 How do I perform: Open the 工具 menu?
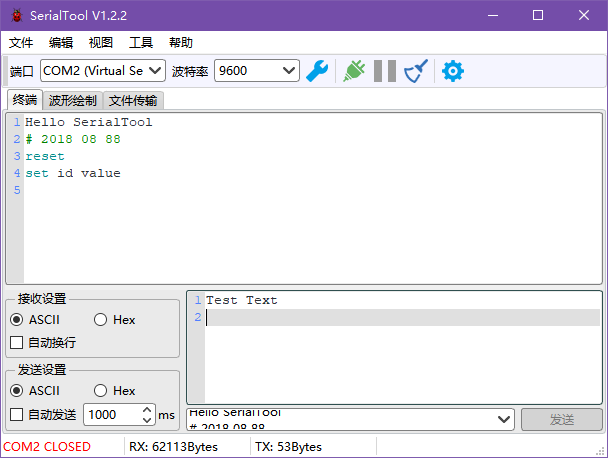[141, 43]
